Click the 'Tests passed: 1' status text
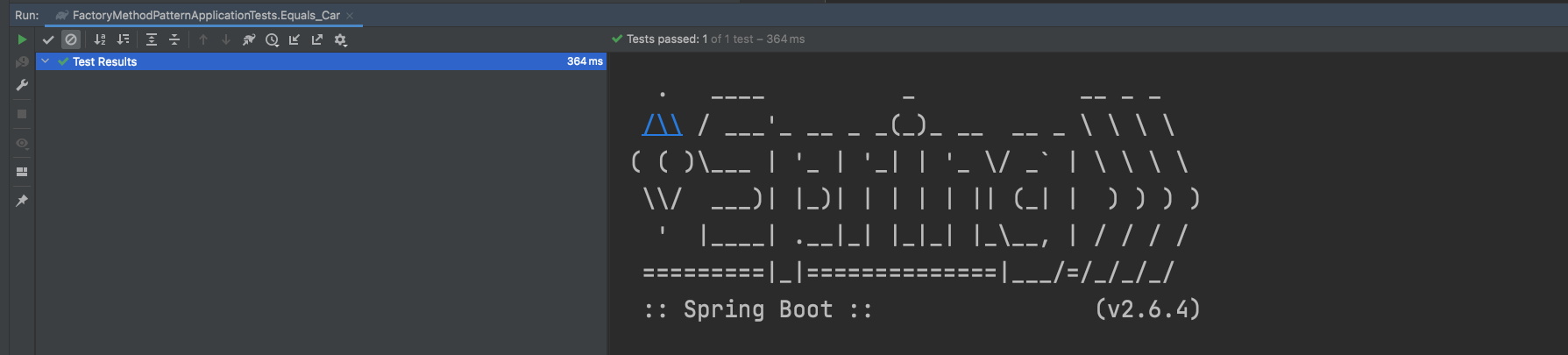Screen dimensions: 1568x355 667,39
